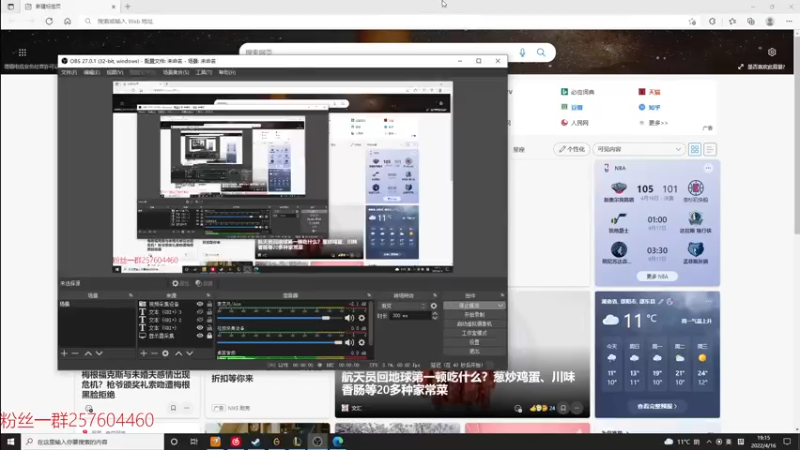Adjust the transition duration stepper arrows
This screenshot has width=800, height=450.
pos(435,316)
